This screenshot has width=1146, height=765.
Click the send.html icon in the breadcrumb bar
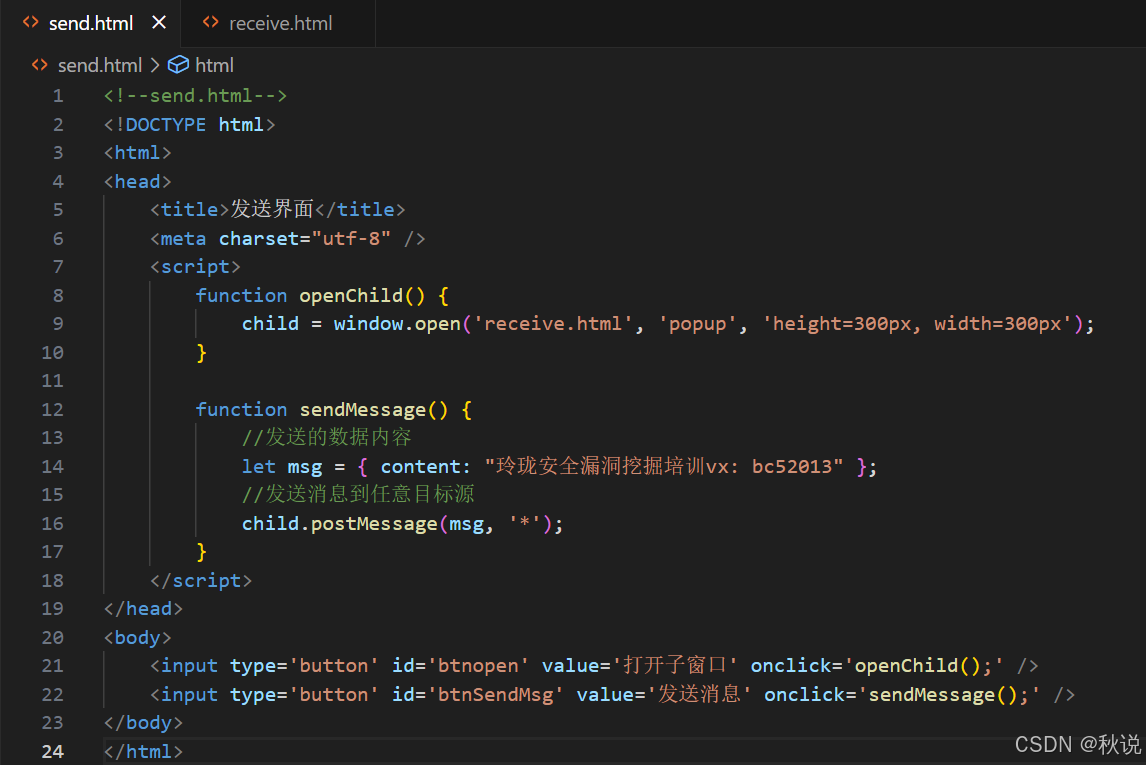(38, 65)
